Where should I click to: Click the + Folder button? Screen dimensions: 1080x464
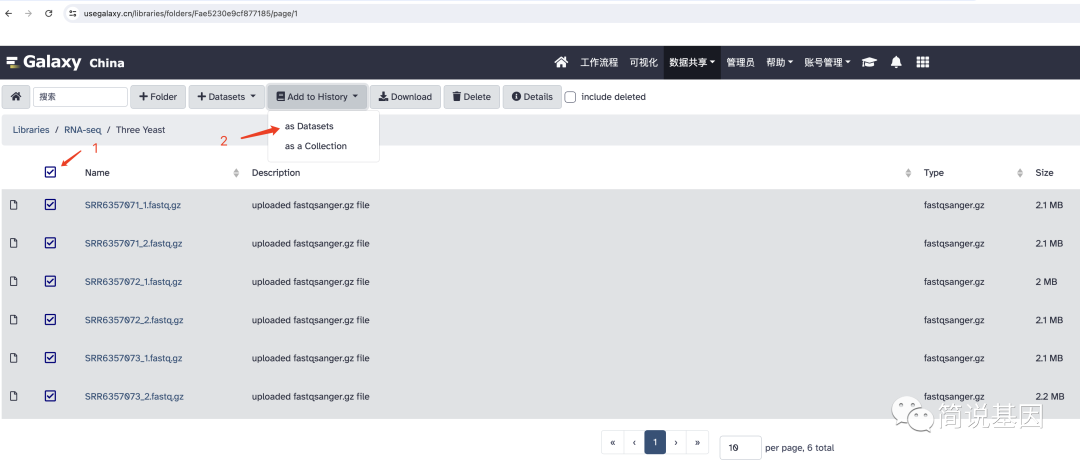pos(158,97)
